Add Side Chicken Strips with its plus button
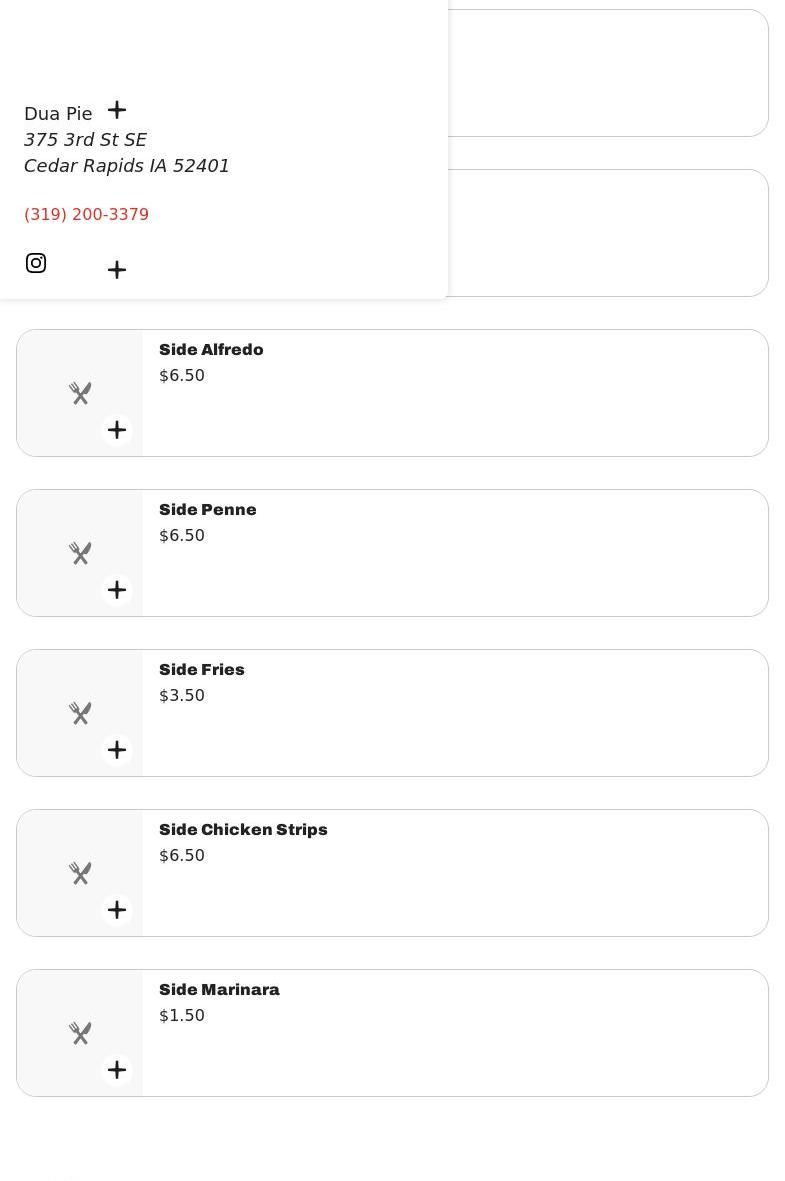Image resolution: width=785 pixels, height=1181 pixels. coord(117,910)
